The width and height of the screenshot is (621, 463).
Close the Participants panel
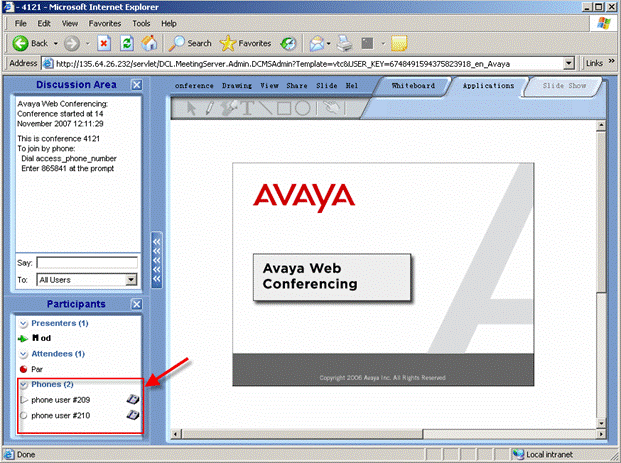pos(137,304)
